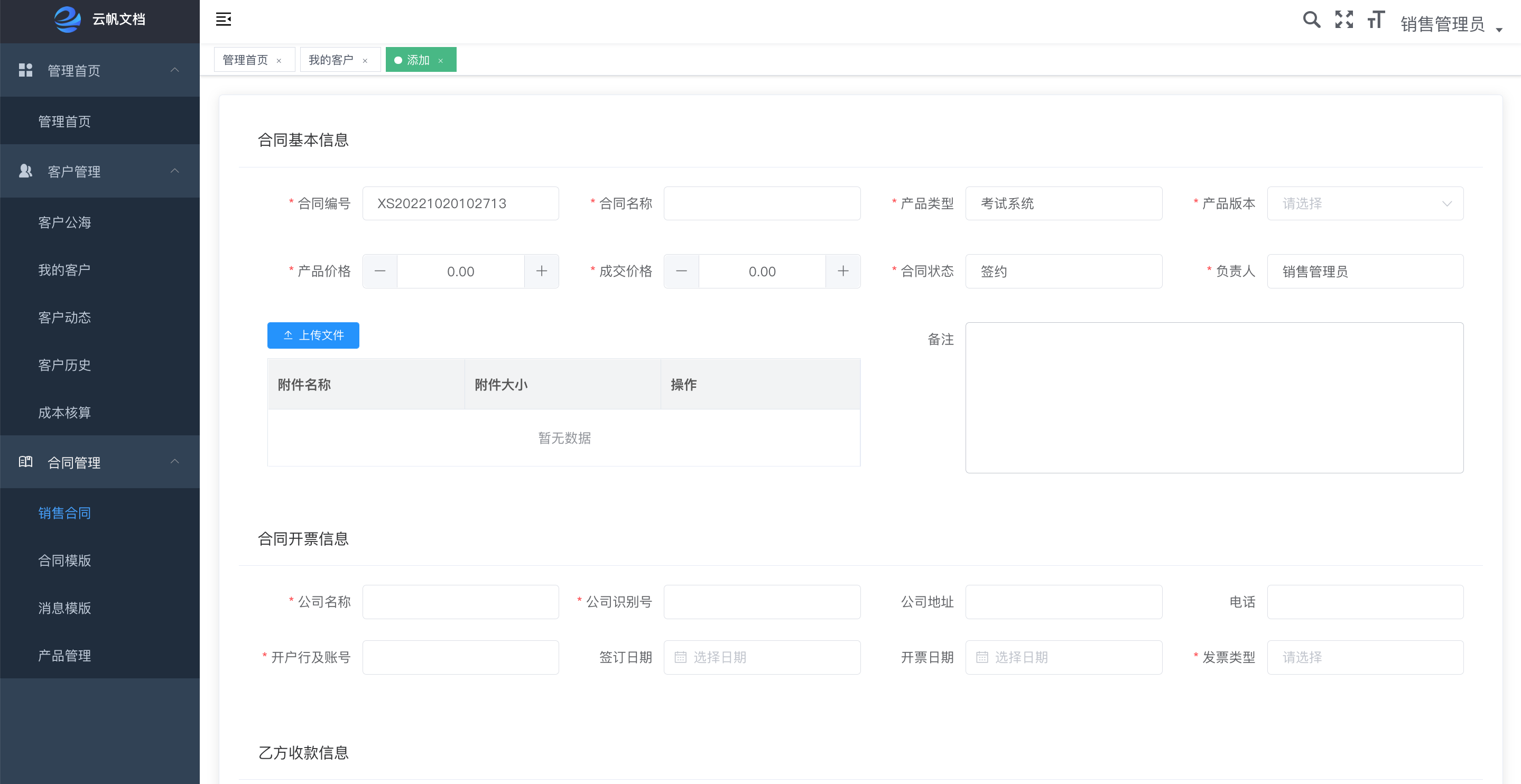This screenshot has width=1521, height=784.
Task: Focus the 电话 input field
Action: click(1365, 602)
